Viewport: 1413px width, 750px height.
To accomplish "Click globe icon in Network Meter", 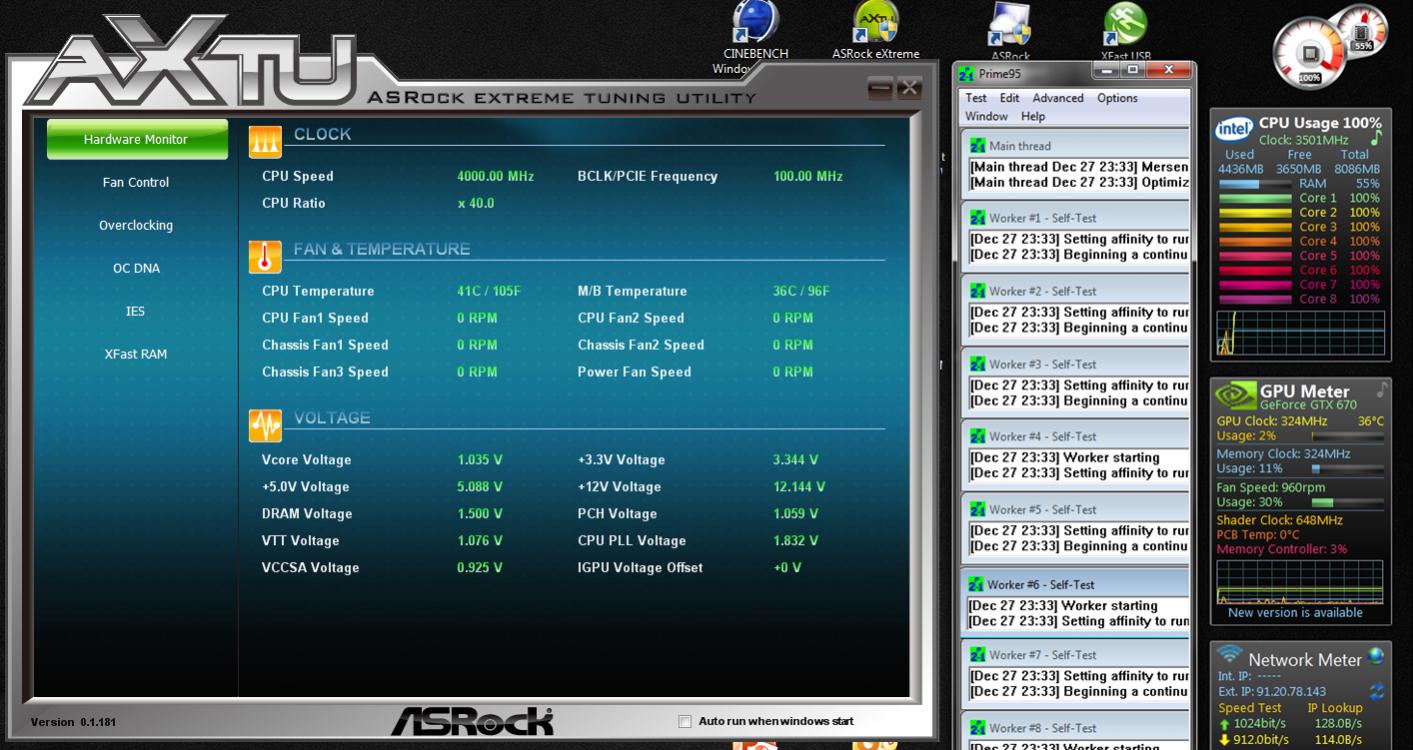I will click(x=1377, y=655).
